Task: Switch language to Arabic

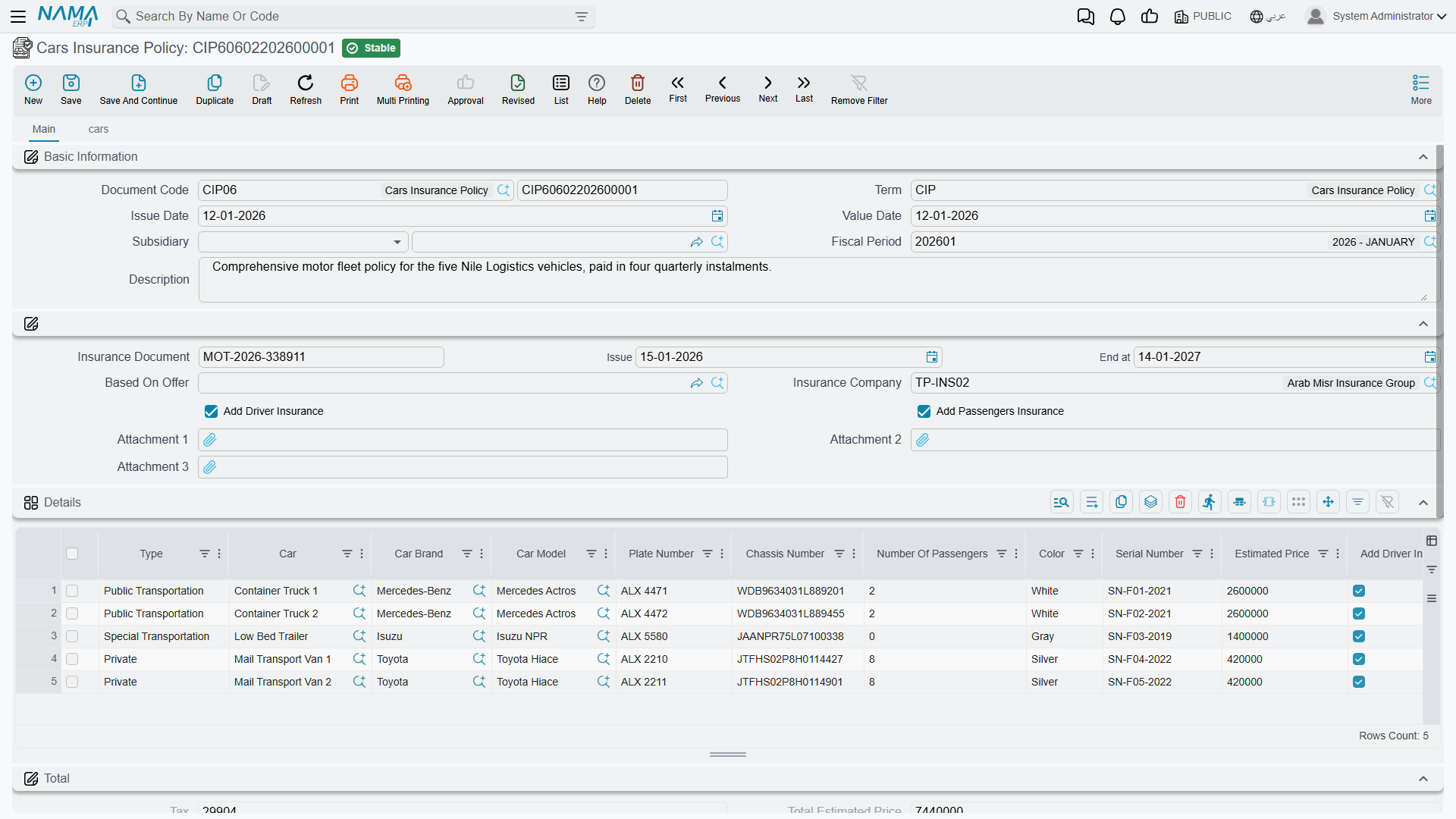Action: click(1268, 17)
